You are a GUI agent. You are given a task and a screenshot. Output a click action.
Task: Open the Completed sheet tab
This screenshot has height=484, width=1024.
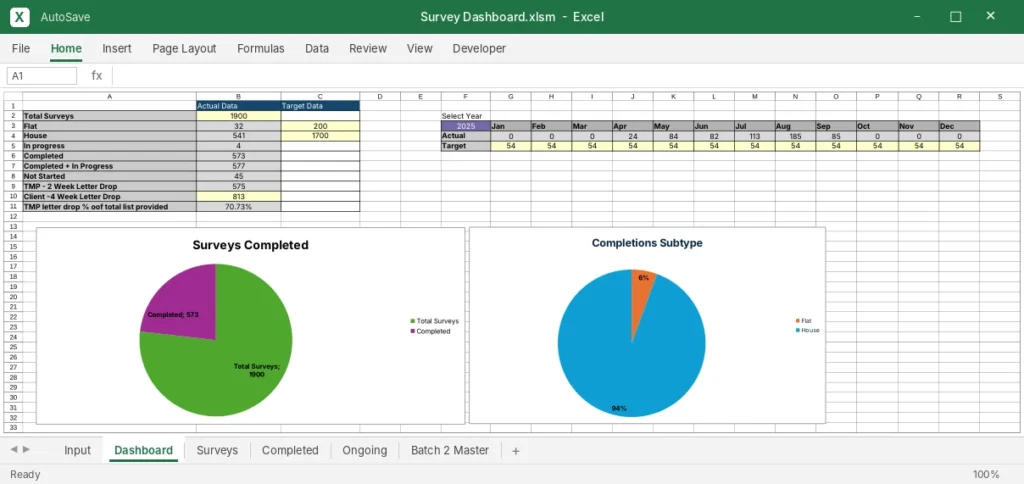click(x=290, y=450)
